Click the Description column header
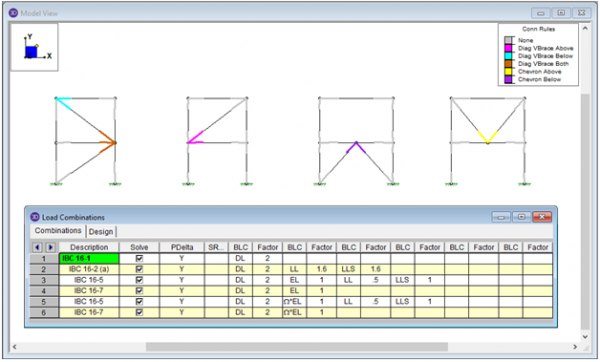This screenshot has width=600, height=362. tap(89, 247)
